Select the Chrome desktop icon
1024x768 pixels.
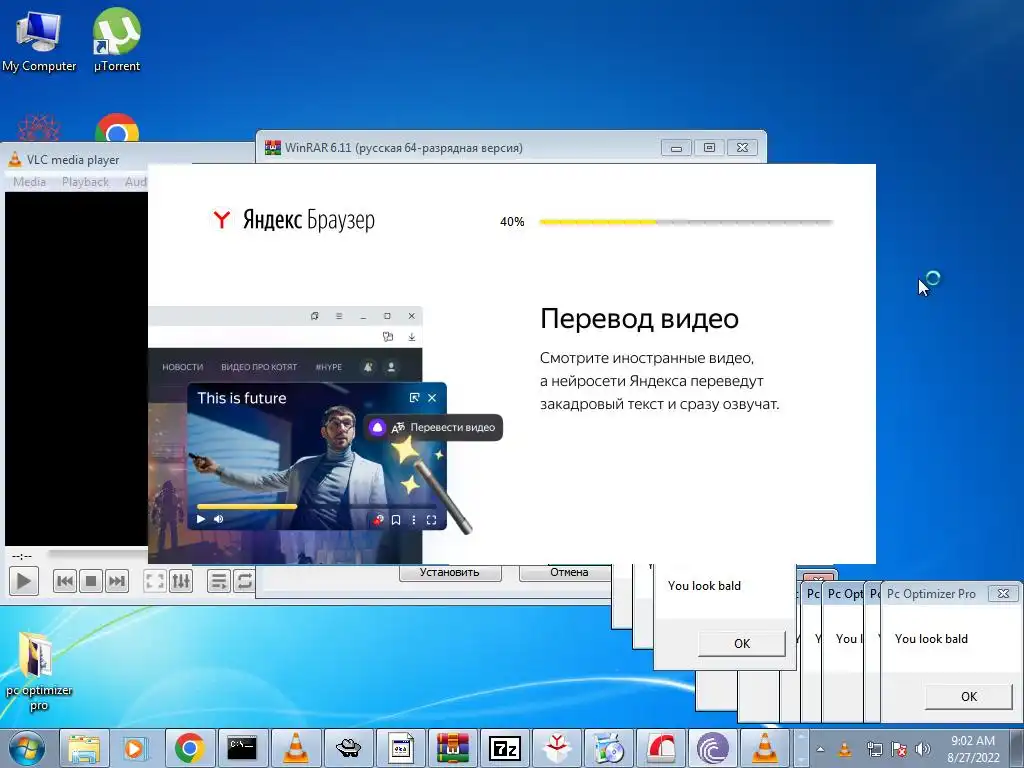(x=117, y=129)
